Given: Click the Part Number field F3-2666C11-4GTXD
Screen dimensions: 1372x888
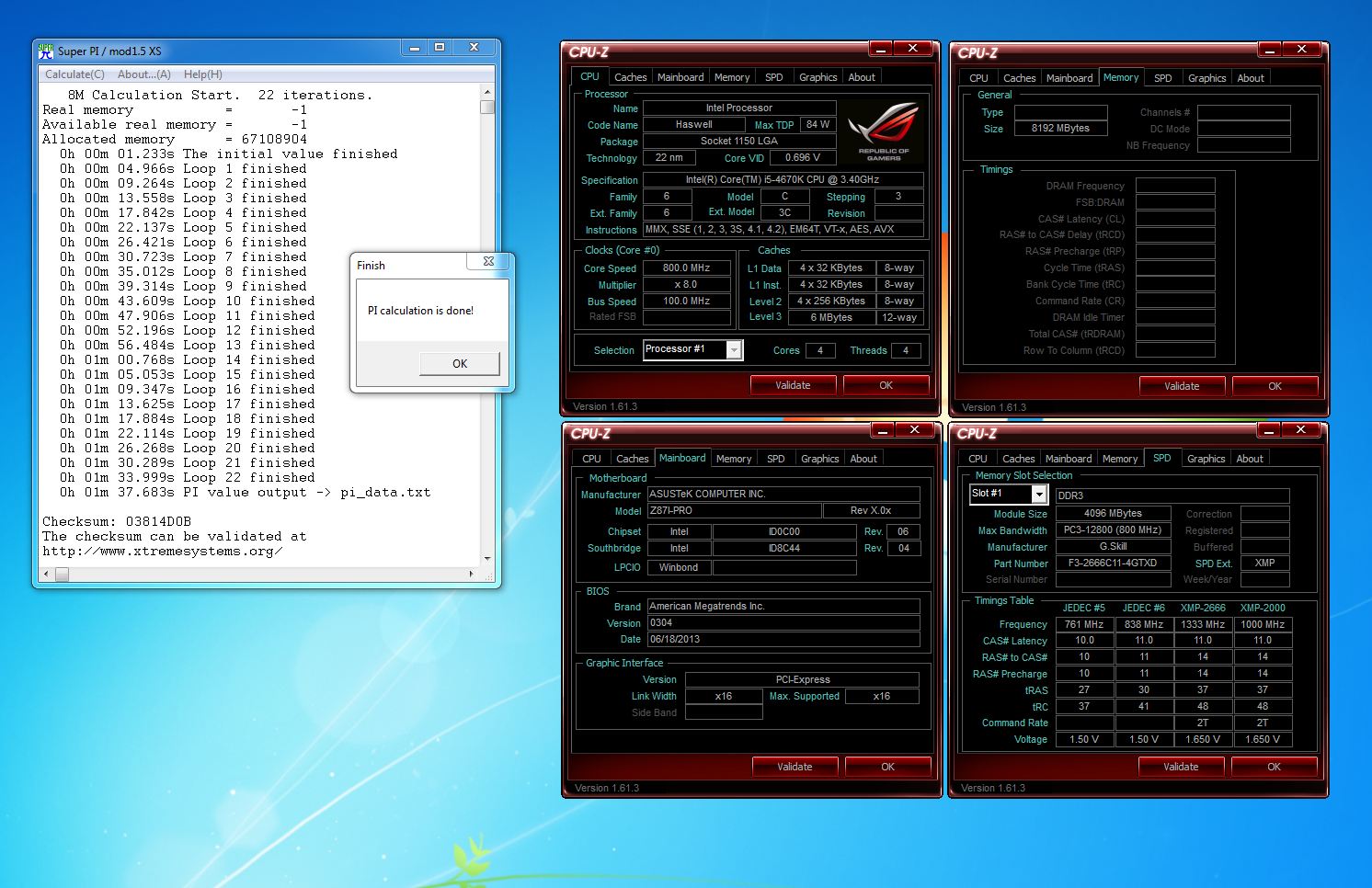Looking at the screenshot, I should coord(1113,564).
